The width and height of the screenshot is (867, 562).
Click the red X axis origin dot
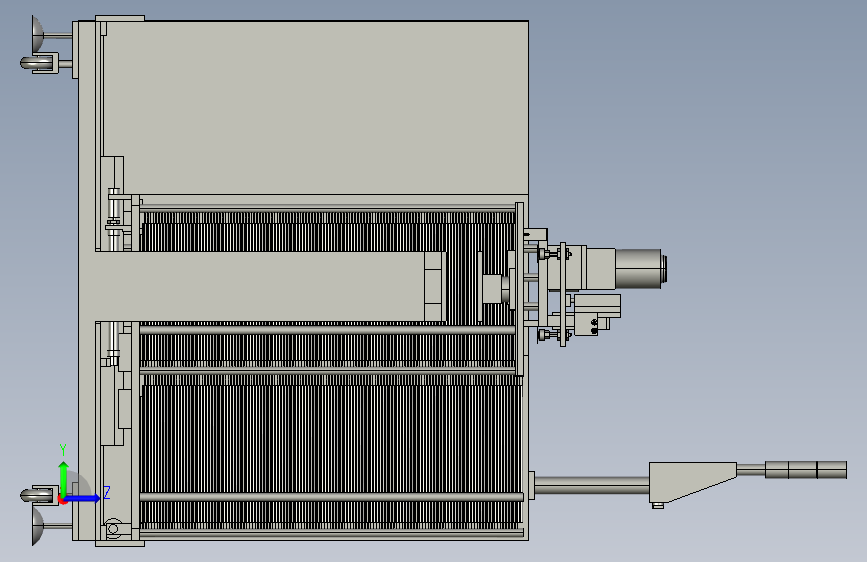62,500
